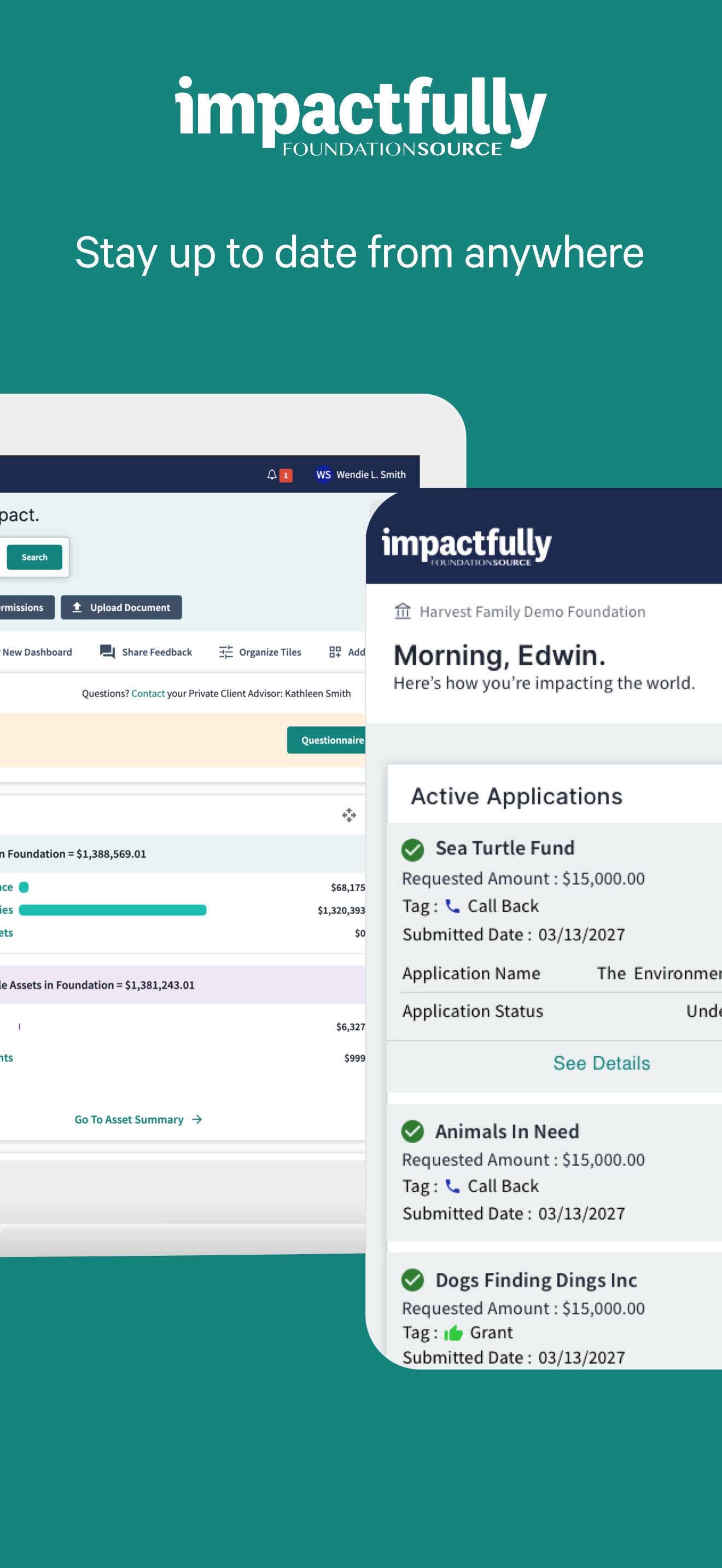The image size is (722, 1568).
Task: Click green check beside Dogs Finding Dings Inc
Action: pos(412,1279)
